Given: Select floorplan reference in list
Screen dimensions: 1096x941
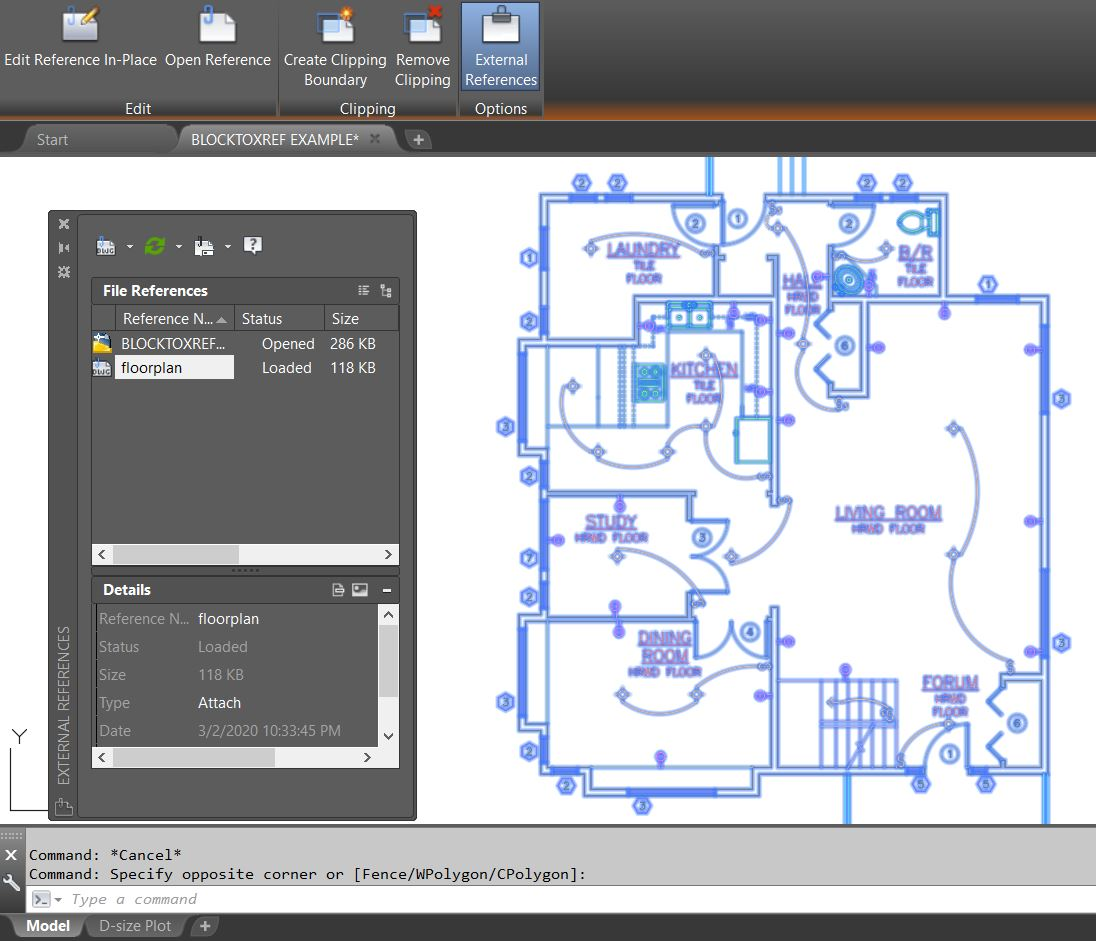Looking at the screenshot, I should pos(152,368).
